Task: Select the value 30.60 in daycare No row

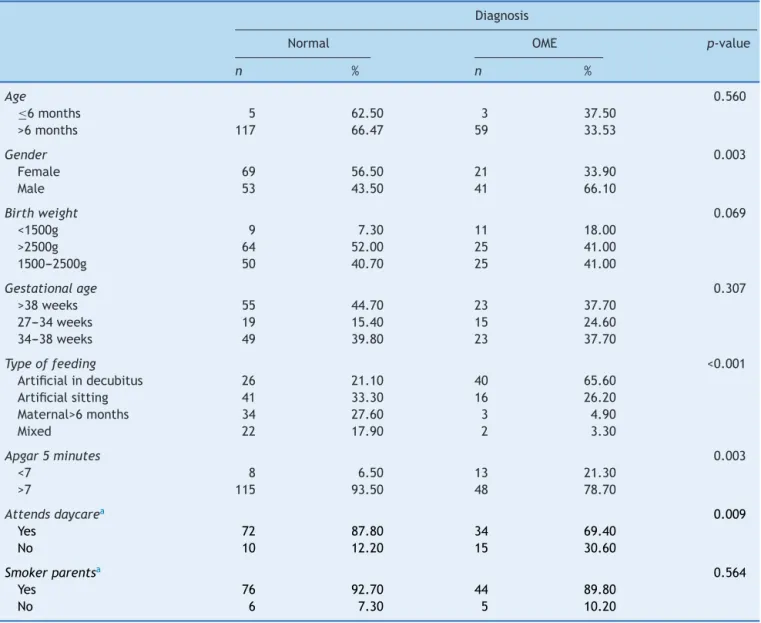Action: point(600,548)
